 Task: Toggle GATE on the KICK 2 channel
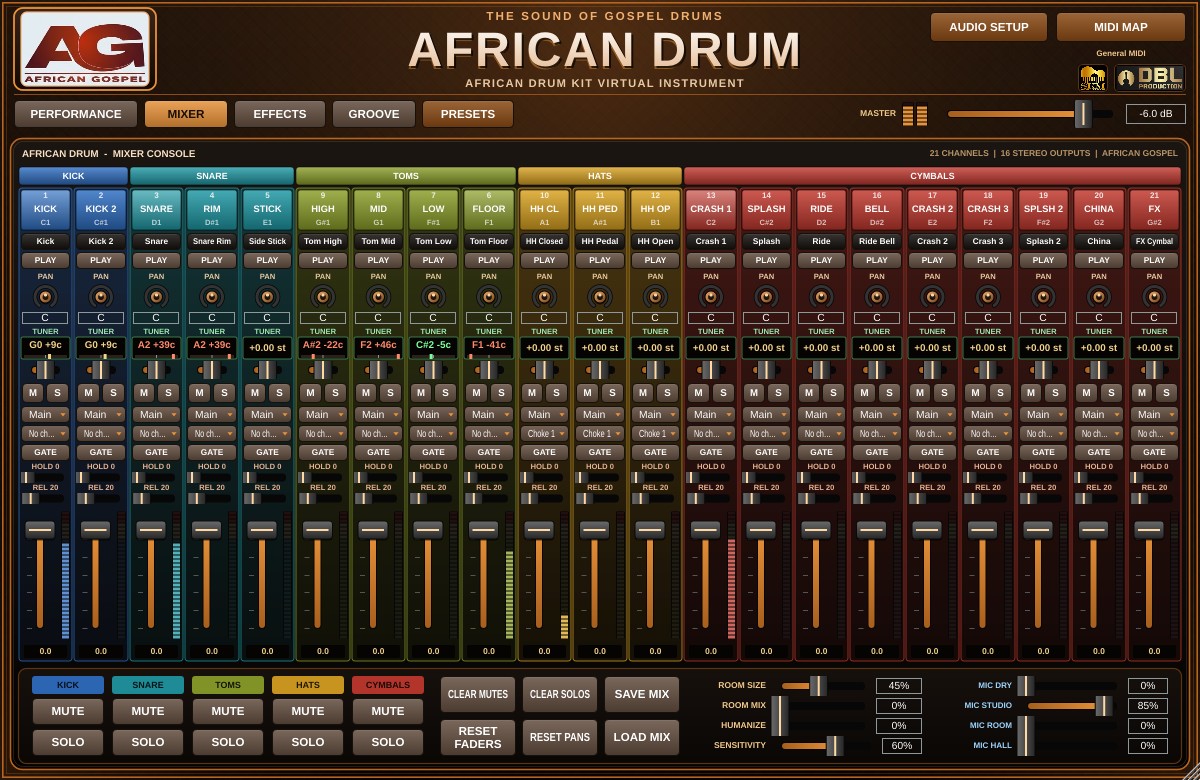(x=101, y=452)
